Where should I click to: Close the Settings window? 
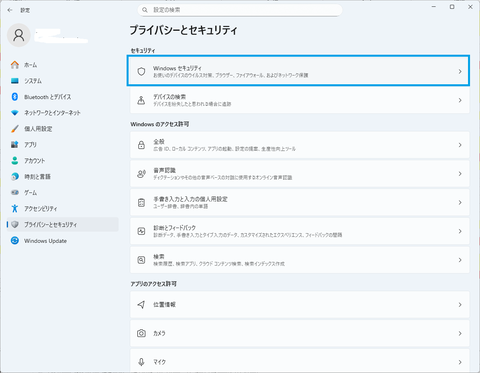(470, 7)
